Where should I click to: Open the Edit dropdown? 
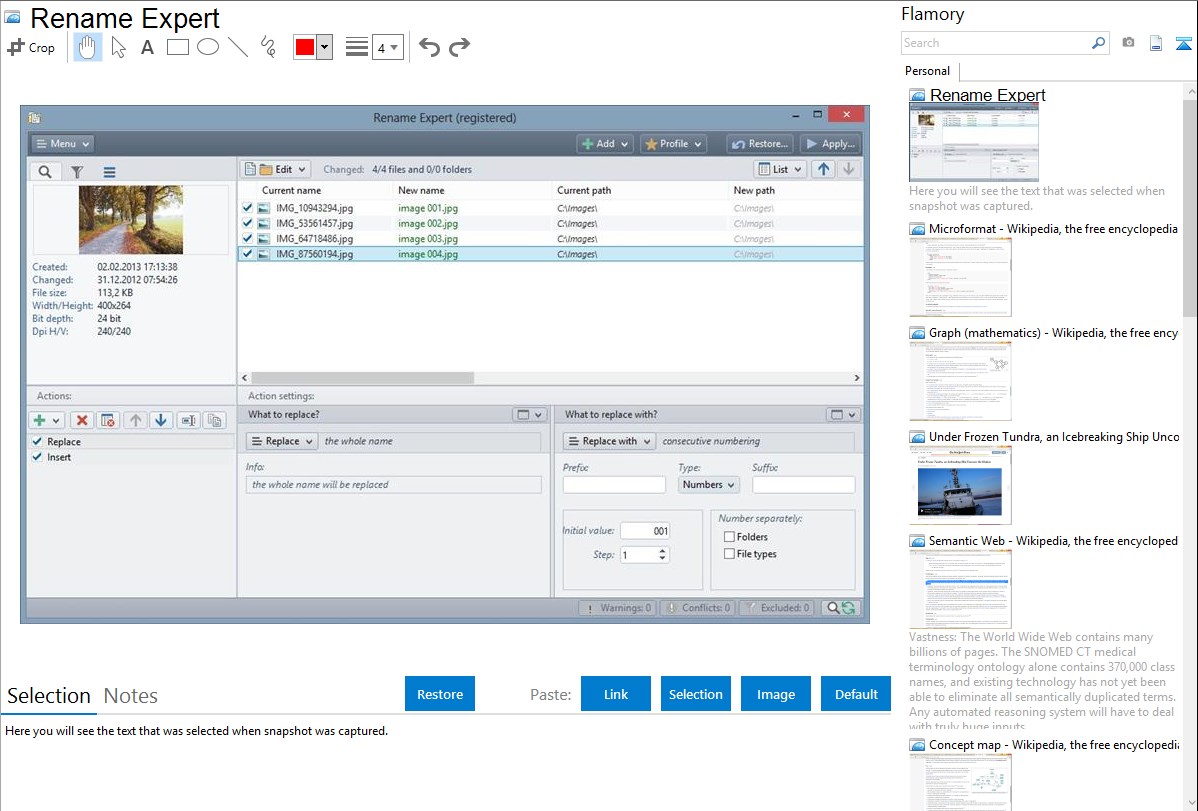[275, 169]
